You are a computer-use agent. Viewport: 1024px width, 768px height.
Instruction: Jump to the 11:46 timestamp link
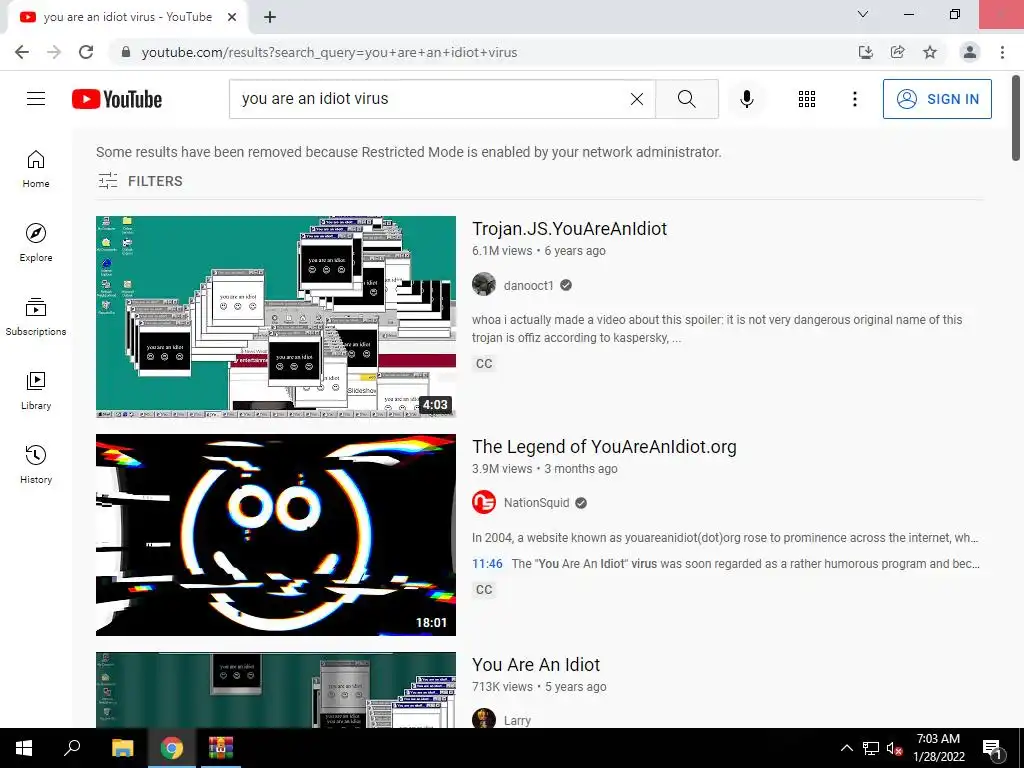(487, 564)
